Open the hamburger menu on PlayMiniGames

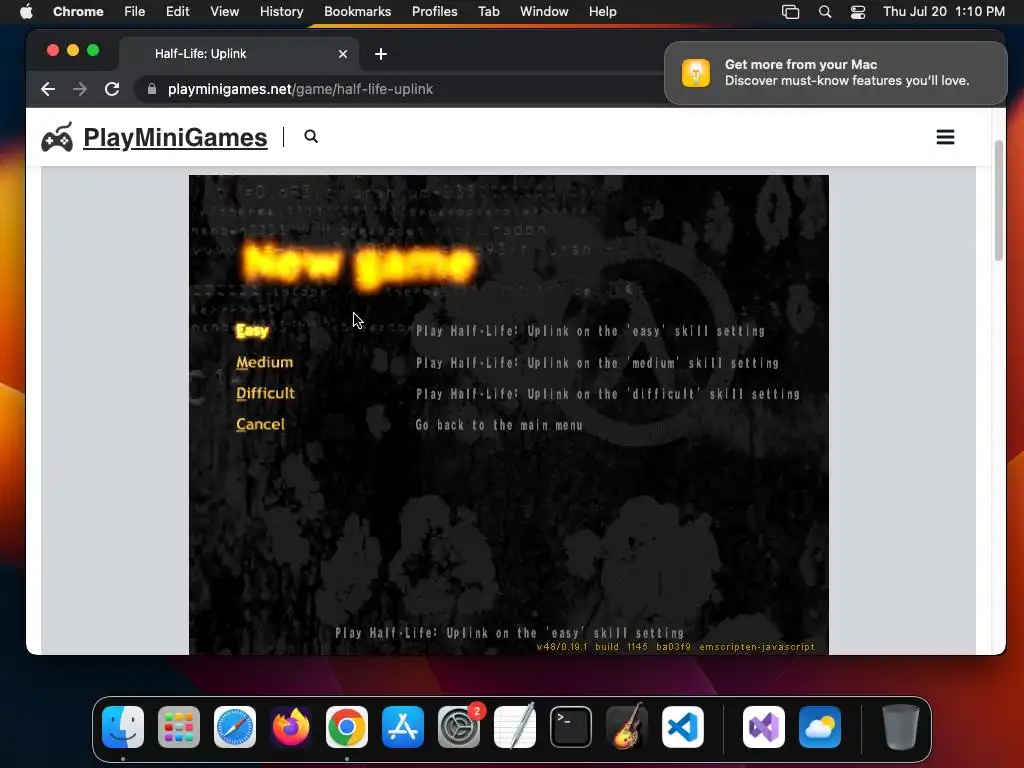point(945,137)
